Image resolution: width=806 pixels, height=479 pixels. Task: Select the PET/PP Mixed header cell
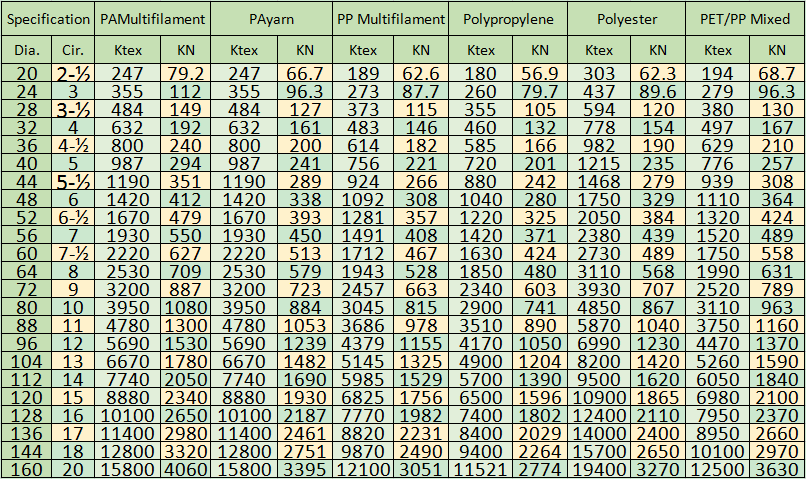pyautogui.click(x=746, y=19)
